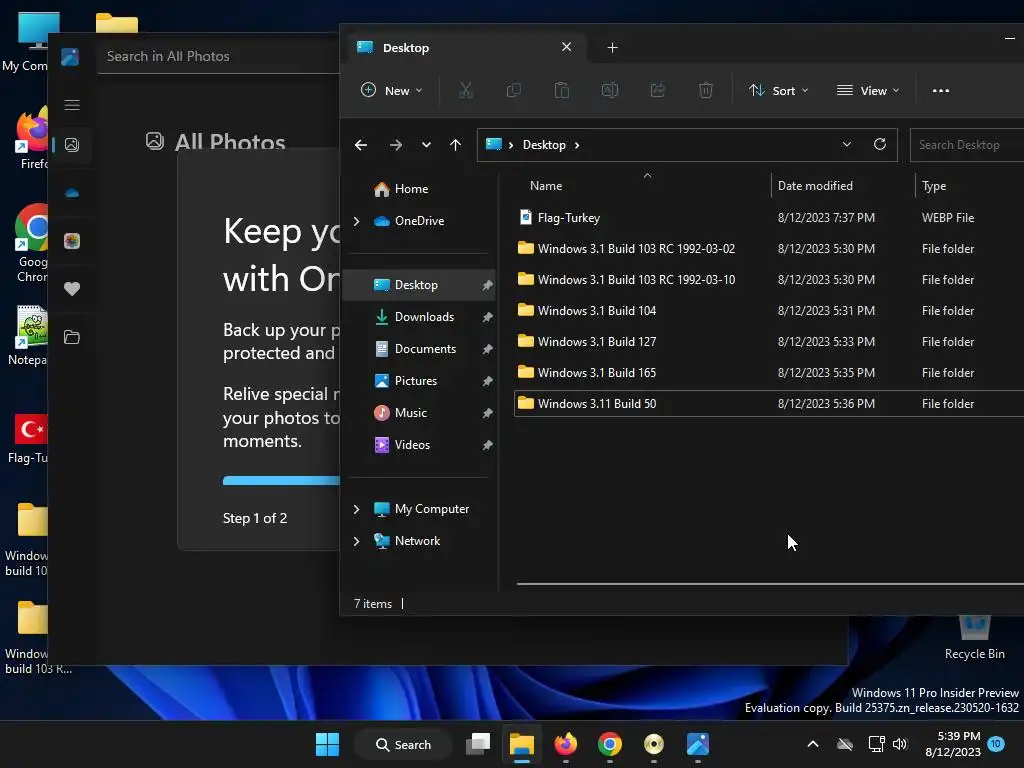Image resolution: width=1024 pixels, height=768 pixels.
Task: Add a new File Explorer tab
Action: click(x=612, y=48)
